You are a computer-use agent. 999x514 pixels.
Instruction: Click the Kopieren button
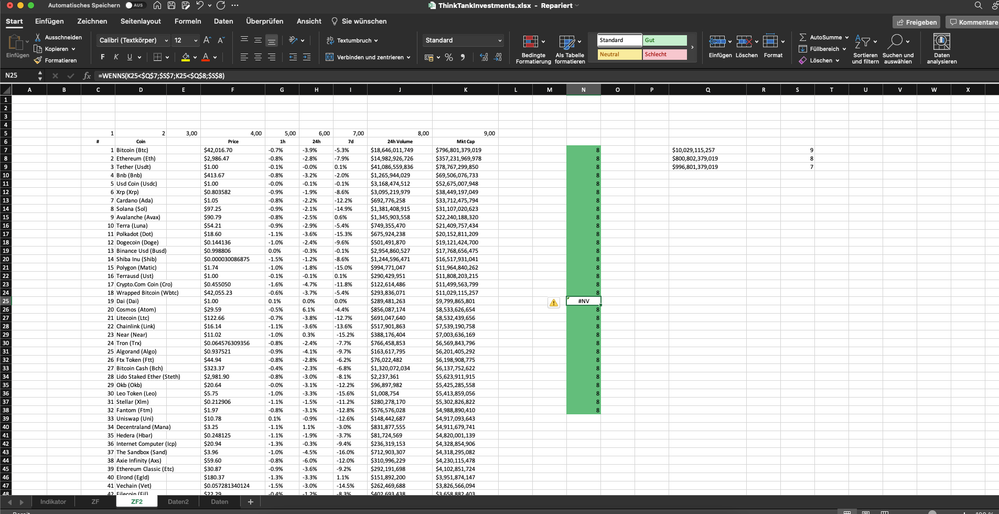click(x=55, y=48)
